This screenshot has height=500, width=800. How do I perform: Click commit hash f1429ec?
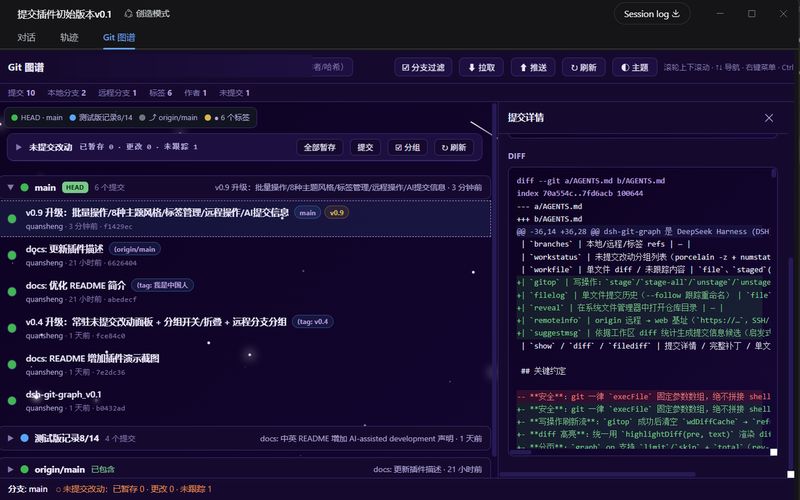(x=118, y=227)
